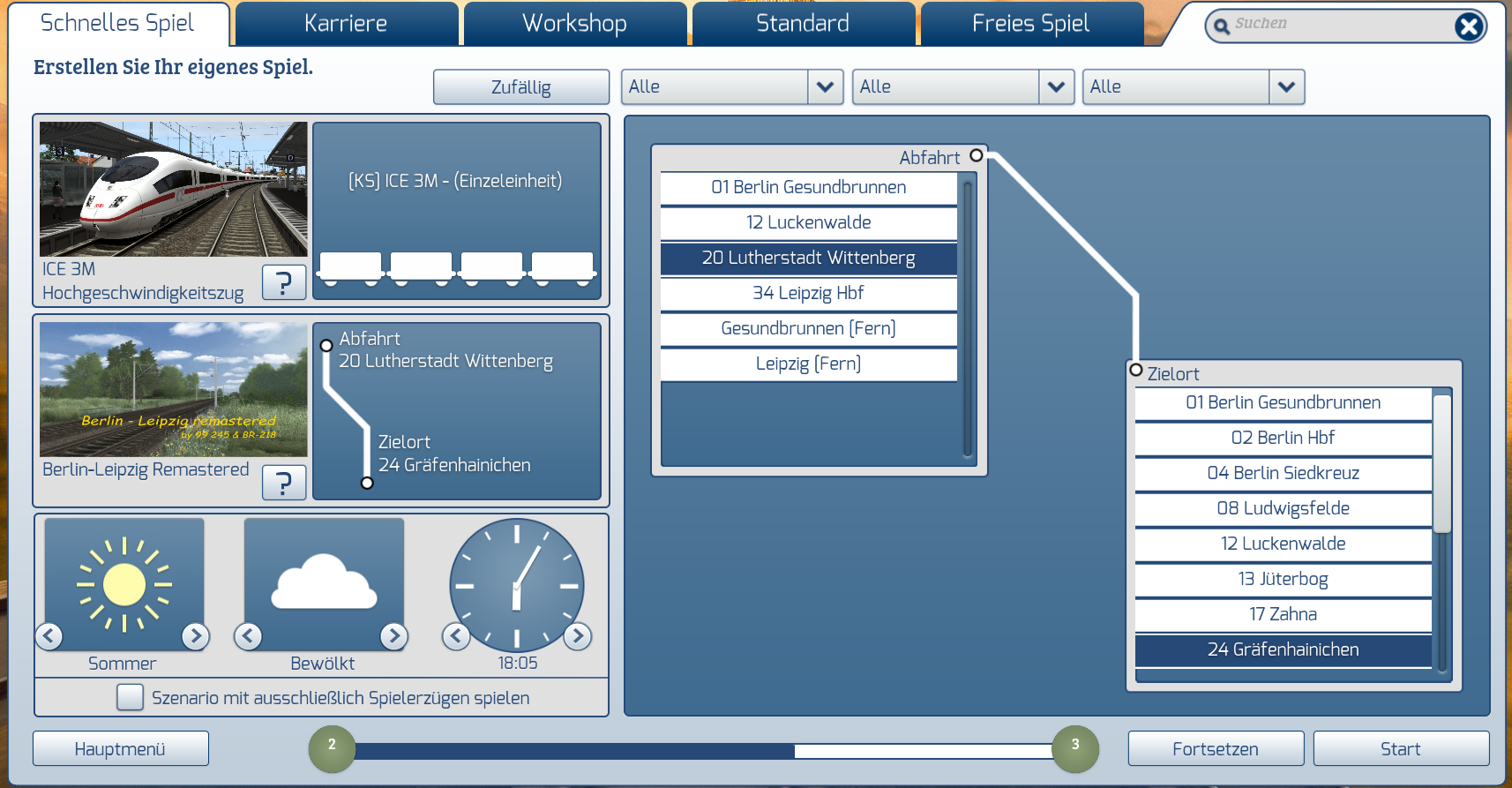This screenshot has width=1512, height=788.
Task: Click the step progress bar track
Action: click(703, 751)
